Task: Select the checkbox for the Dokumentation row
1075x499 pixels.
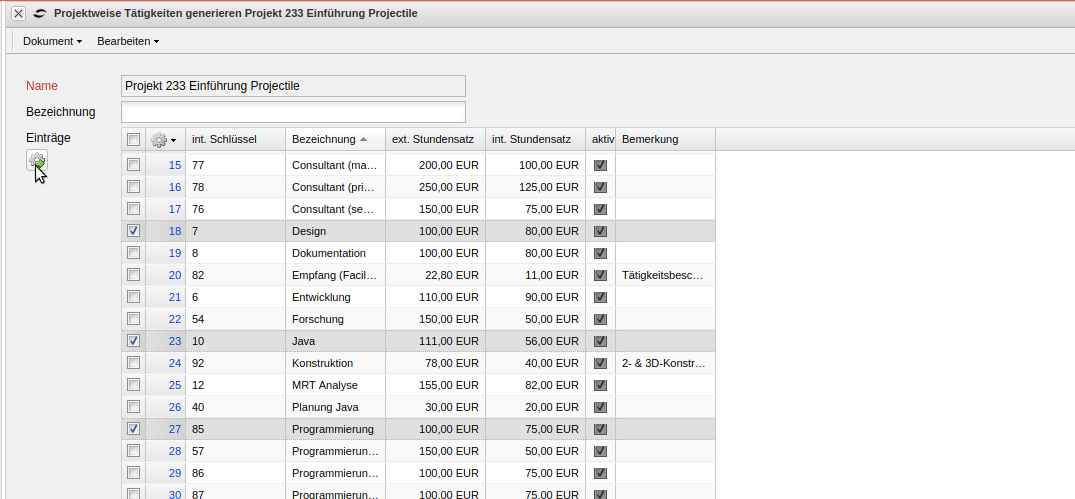Action: tap(134, 253)
